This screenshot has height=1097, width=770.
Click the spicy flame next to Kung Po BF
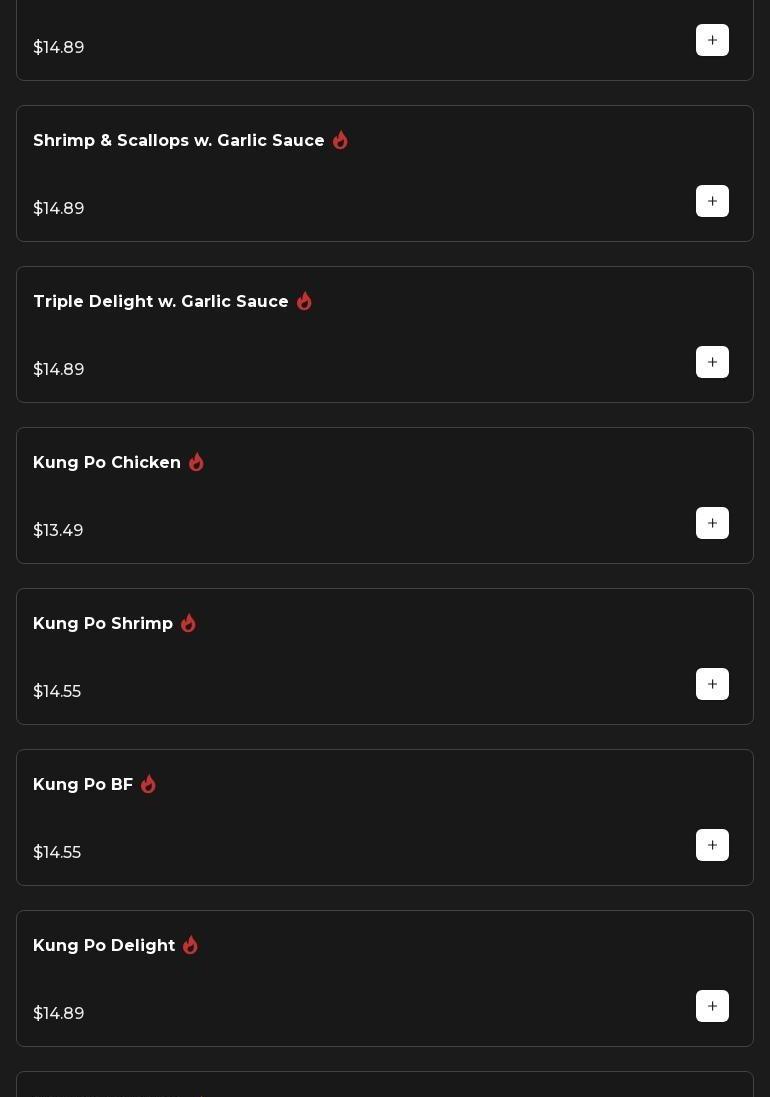[x=148, y=784]
